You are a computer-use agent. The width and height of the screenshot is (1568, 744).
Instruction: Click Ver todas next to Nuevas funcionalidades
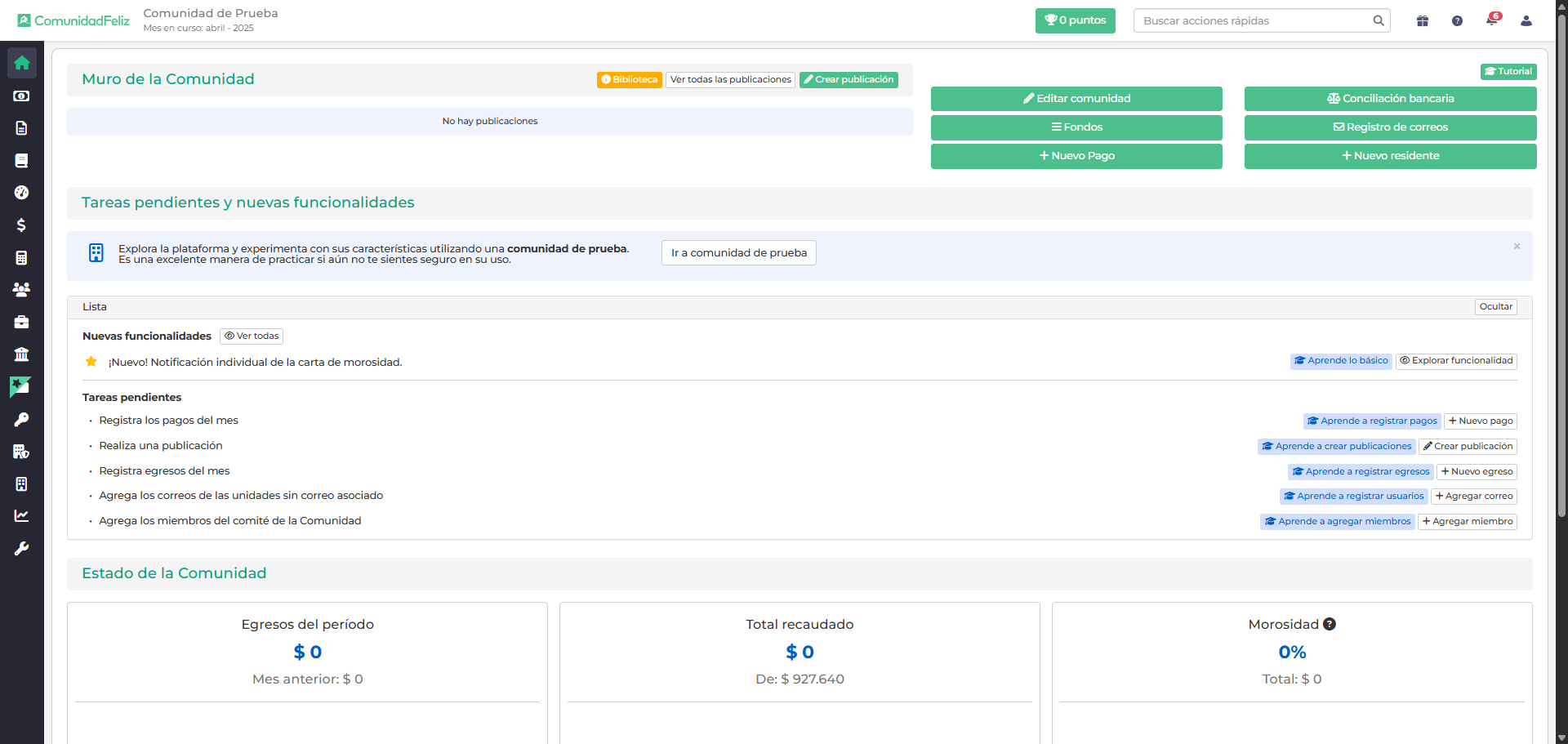[252, 336]
